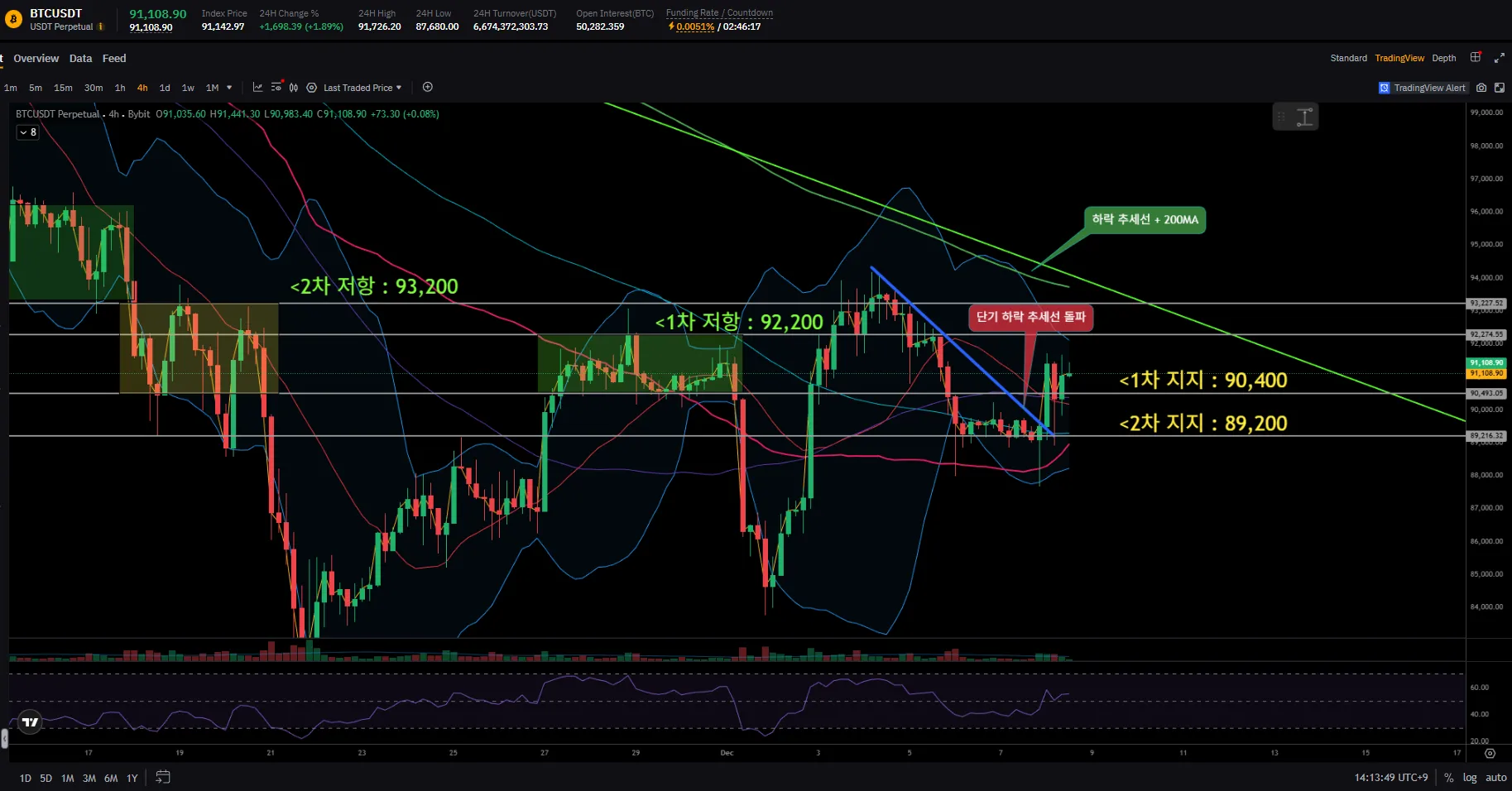Click the TradingView logo on chart

pyautogui.click(x=31, y=722)
